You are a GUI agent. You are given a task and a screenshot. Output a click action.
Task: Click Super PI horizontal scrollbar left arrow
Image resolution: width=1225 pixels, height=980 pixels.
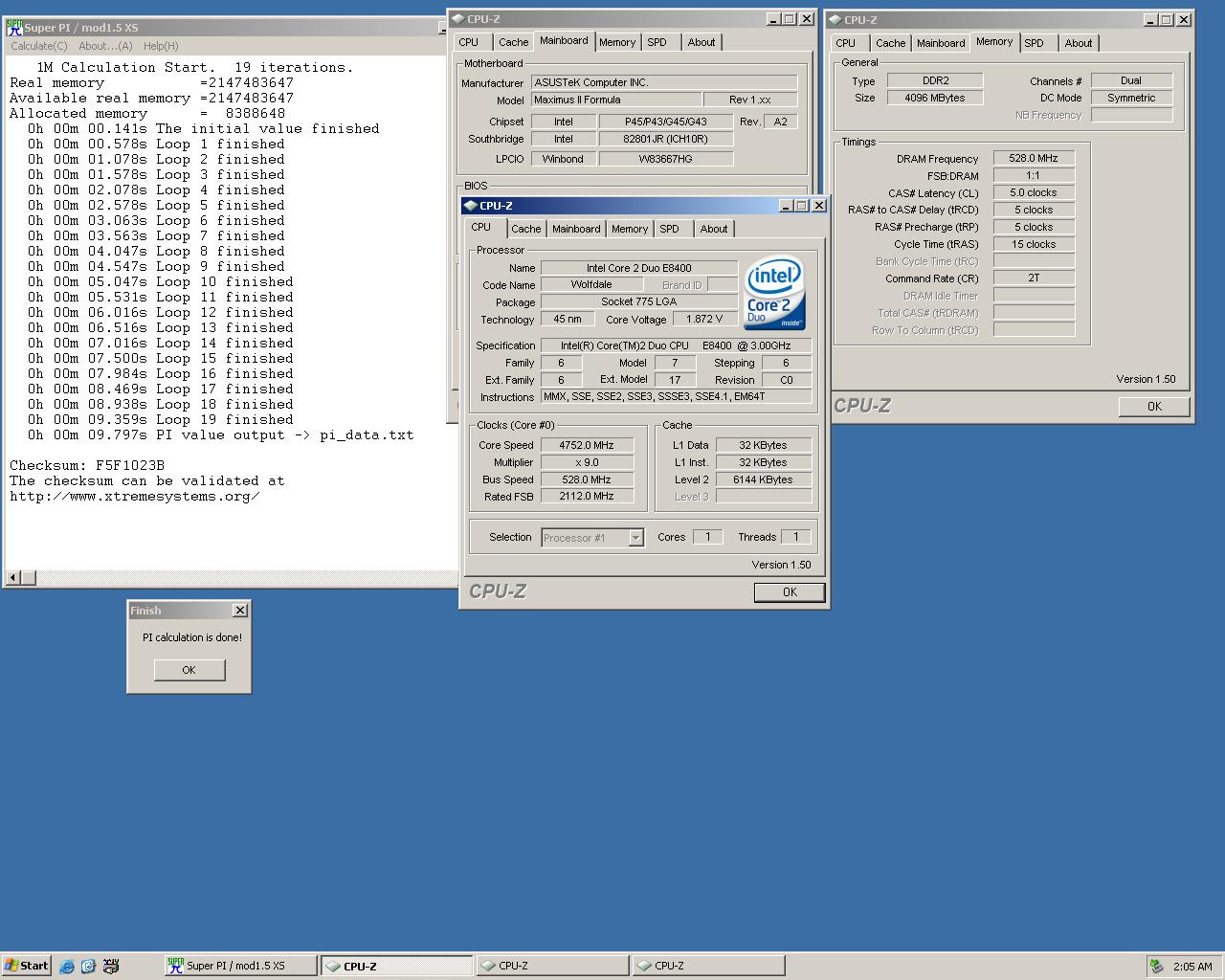point(13,578)
